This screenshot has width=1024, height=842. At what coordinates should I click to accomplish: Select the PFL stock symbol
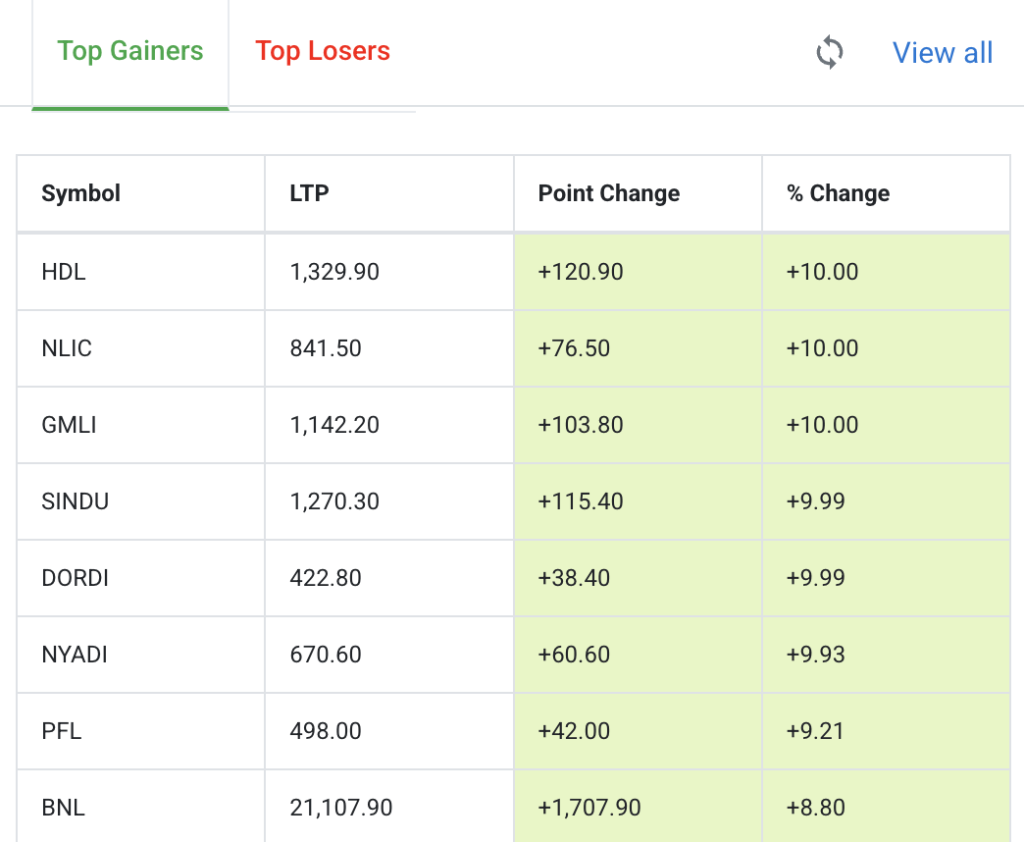[x=61, y=731]
